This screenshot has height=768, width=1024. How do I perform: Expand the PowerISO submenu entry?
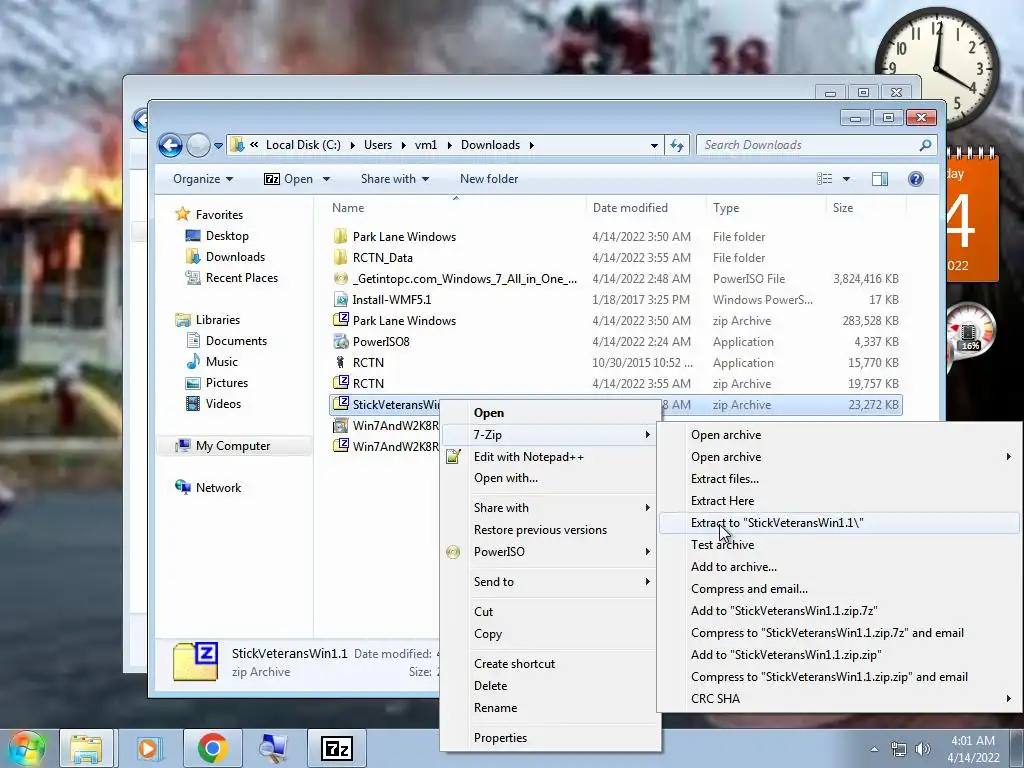coord(550,552)
